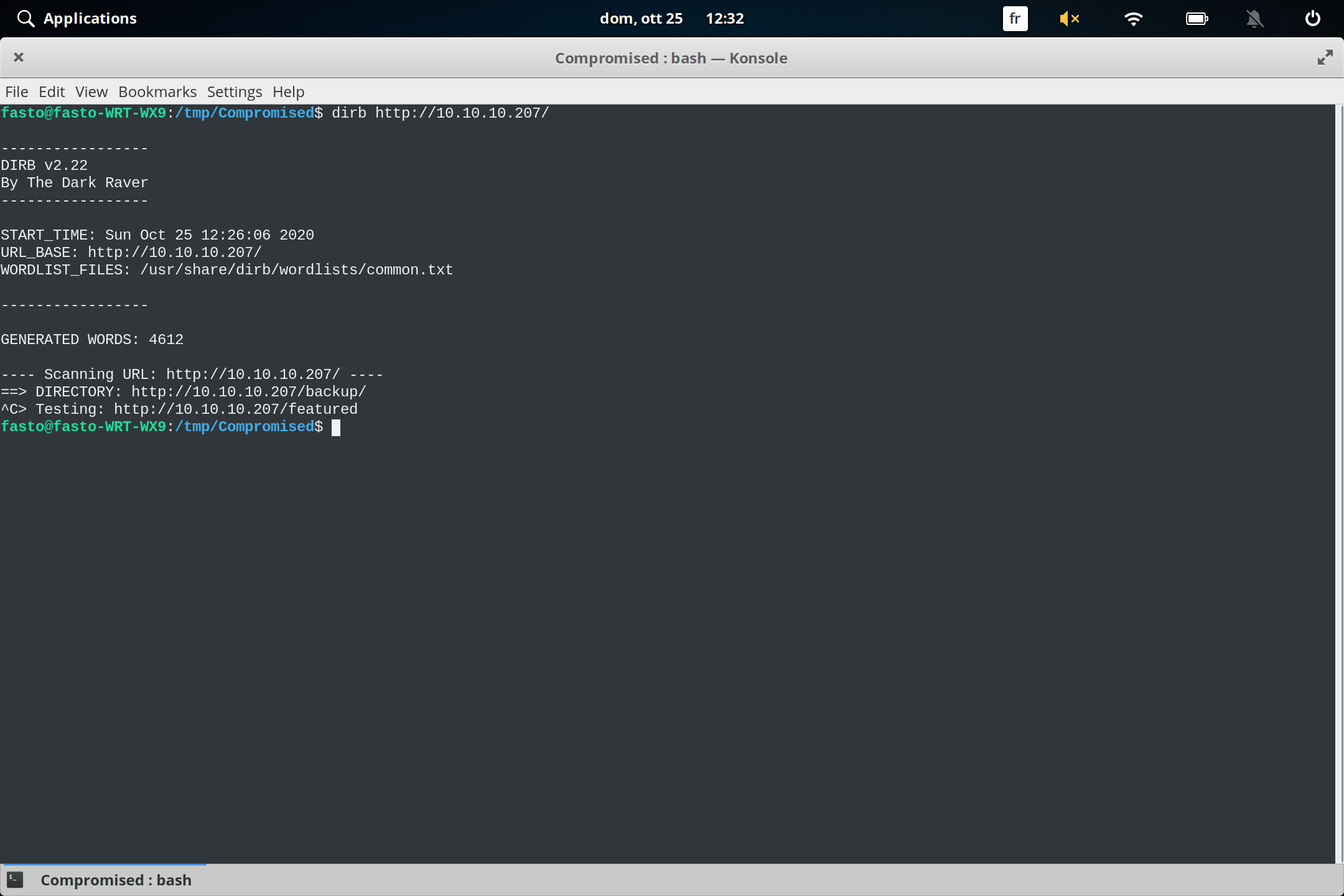Open the File menu
The width and height of the screenshot is (1344, 896).
[x=16, y=91]
